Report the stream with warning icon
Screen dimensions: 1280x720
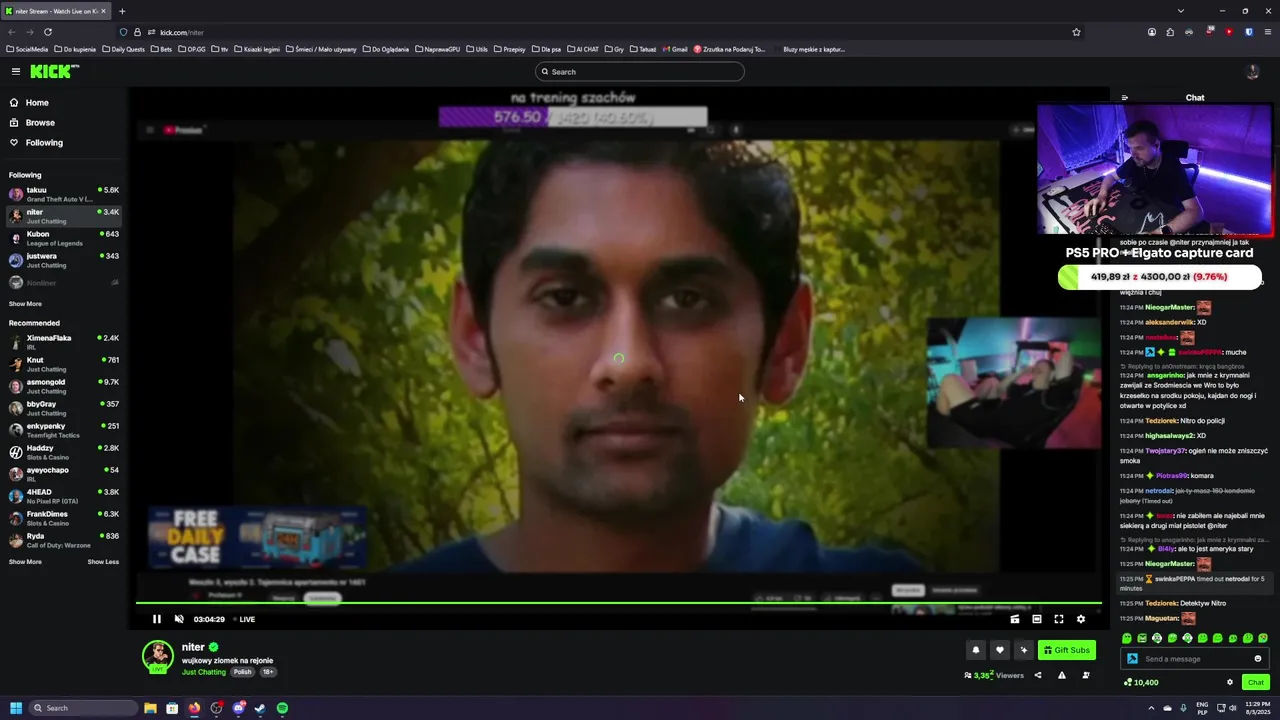click(1062, 675)
